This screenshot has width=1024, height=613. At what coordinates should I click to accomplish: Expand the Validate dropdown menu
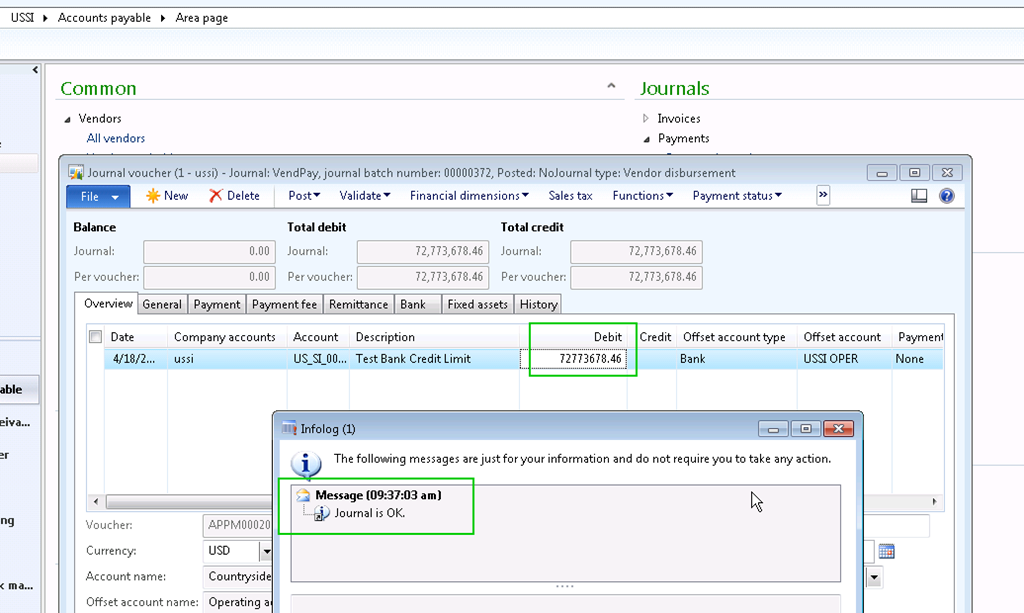pyautogui.click(x=364, y=196)
